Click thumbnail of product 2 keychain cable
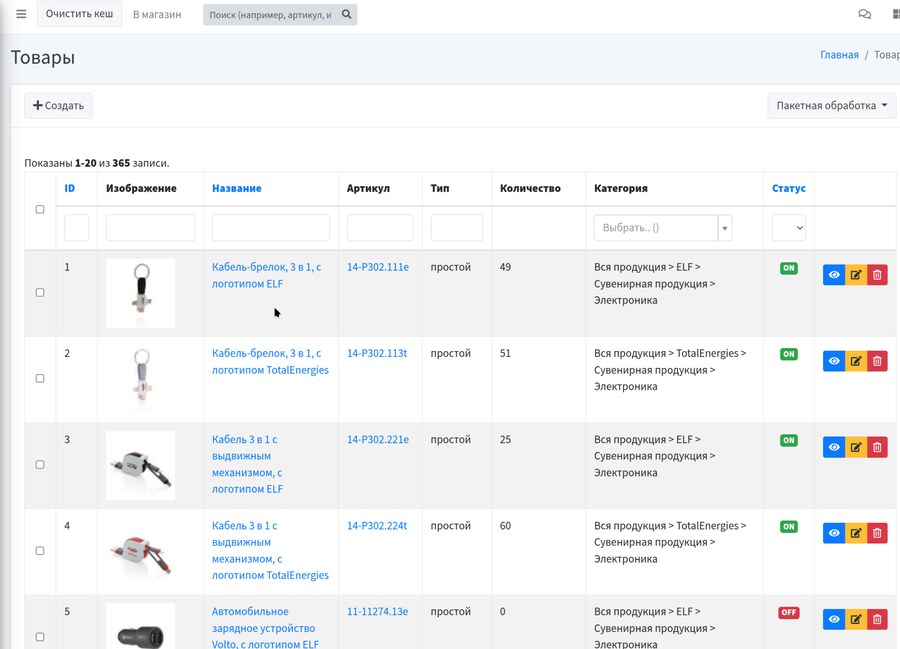The height and width of the screenshot is (649, 900). click(141, 379)
